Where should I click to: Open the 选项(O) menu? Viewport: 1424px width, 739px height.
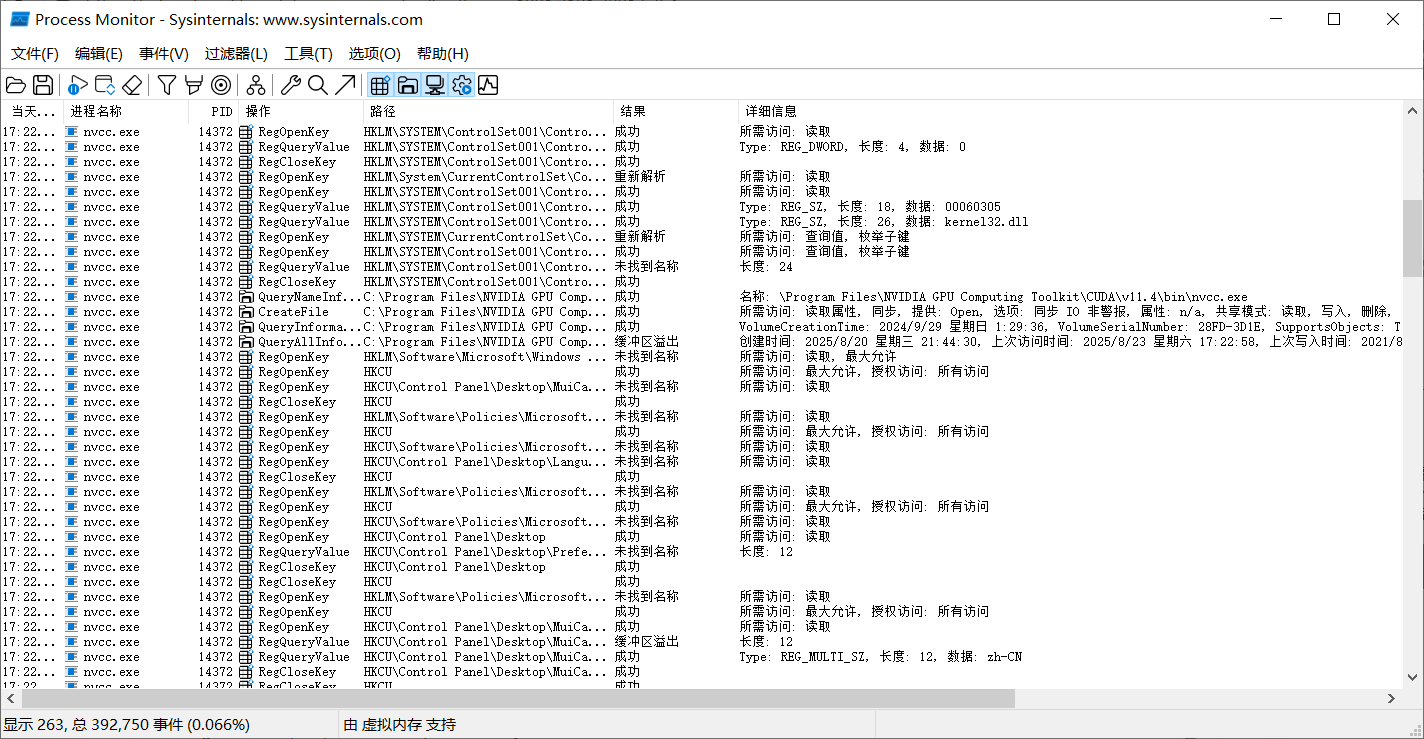374,54
